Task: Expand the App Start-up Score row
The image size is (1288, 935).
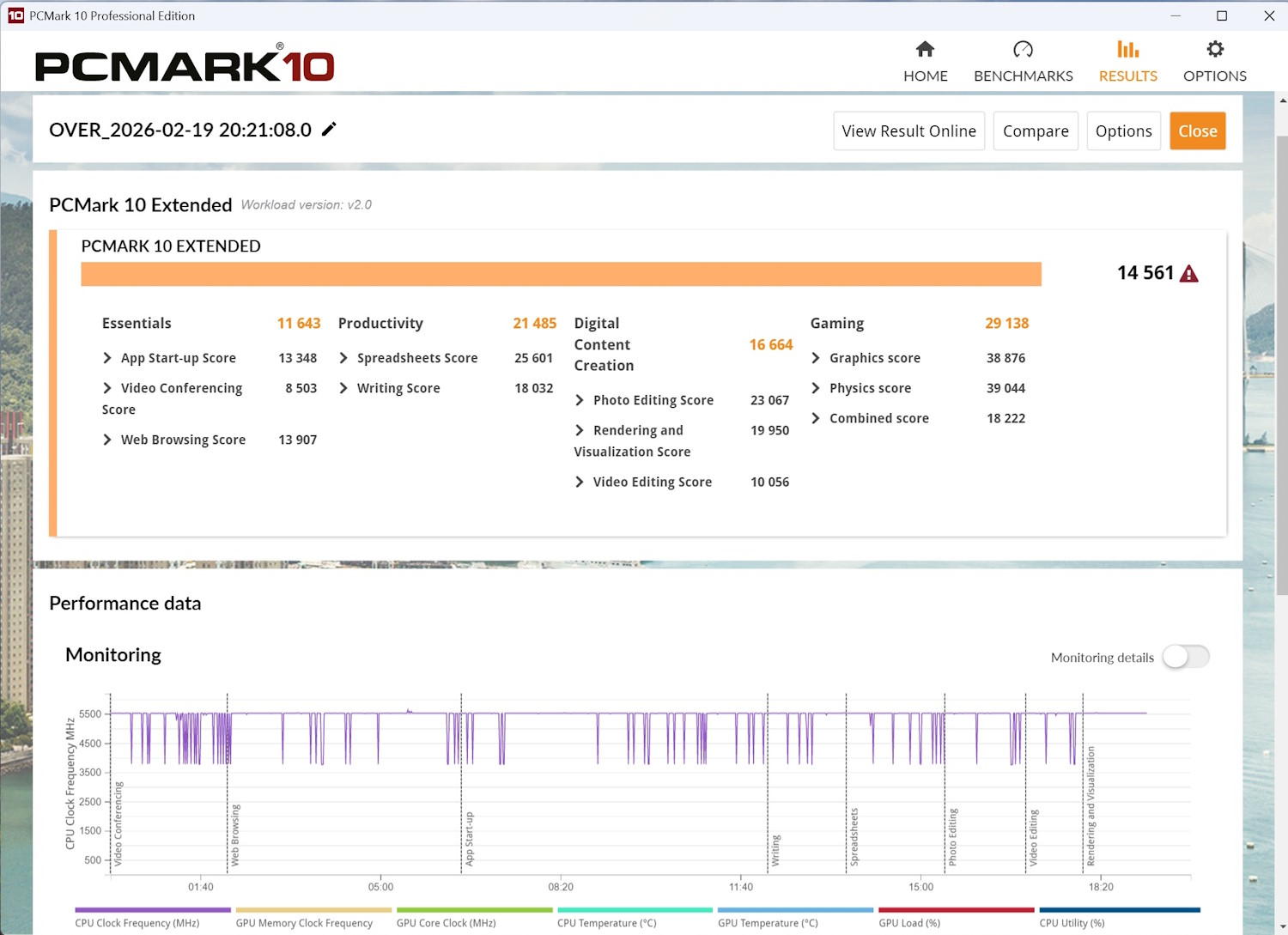Action: coord(107,358)
